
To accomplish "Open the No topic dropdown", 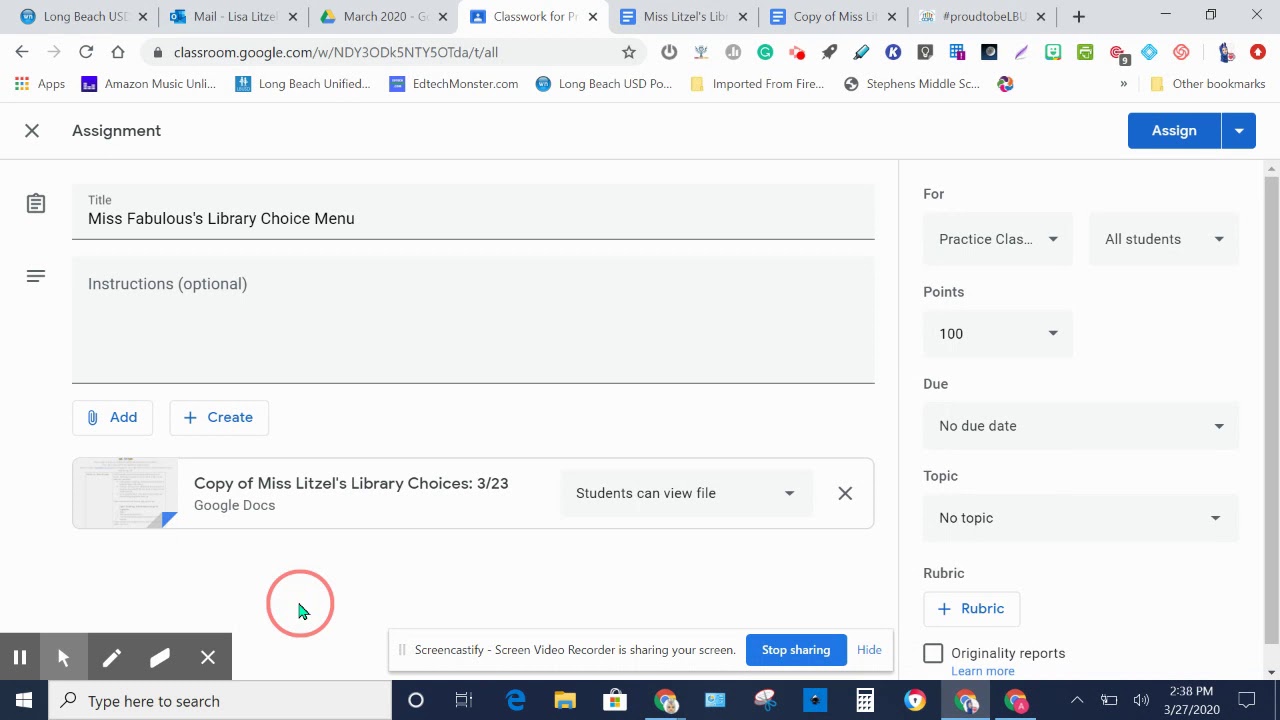I will coord(1081,518).
